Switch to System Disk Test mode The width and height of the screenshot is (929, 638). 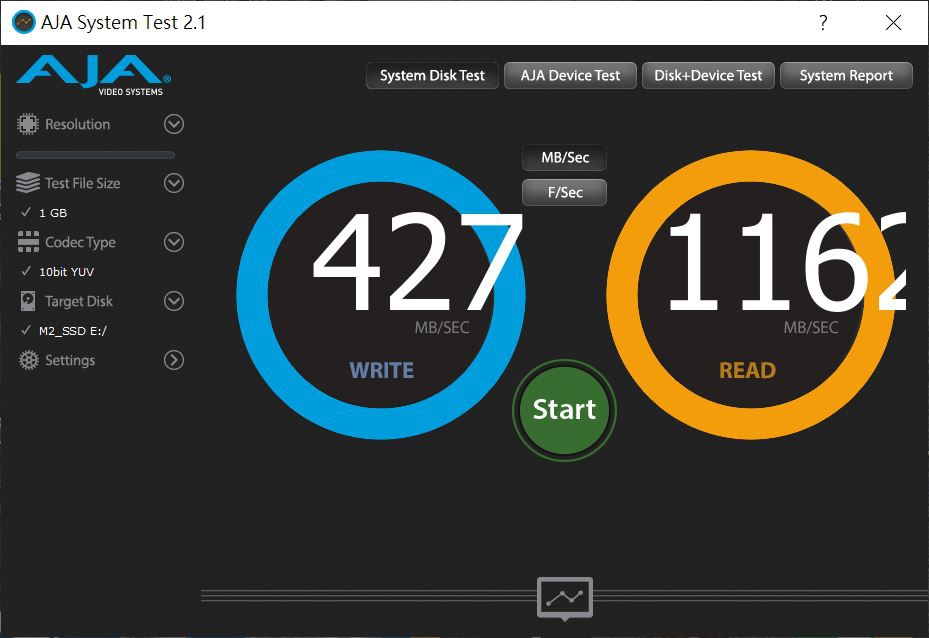point(432,75)
